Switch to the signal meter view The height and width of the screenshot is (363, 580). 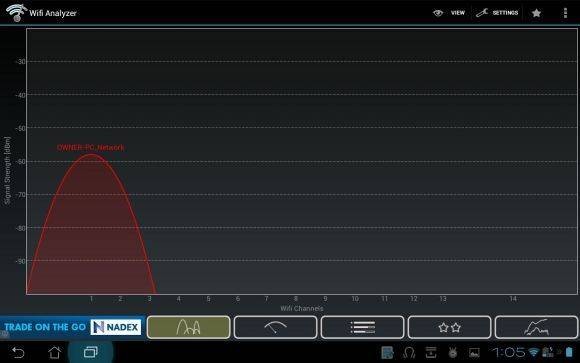[x=276, y=327]
